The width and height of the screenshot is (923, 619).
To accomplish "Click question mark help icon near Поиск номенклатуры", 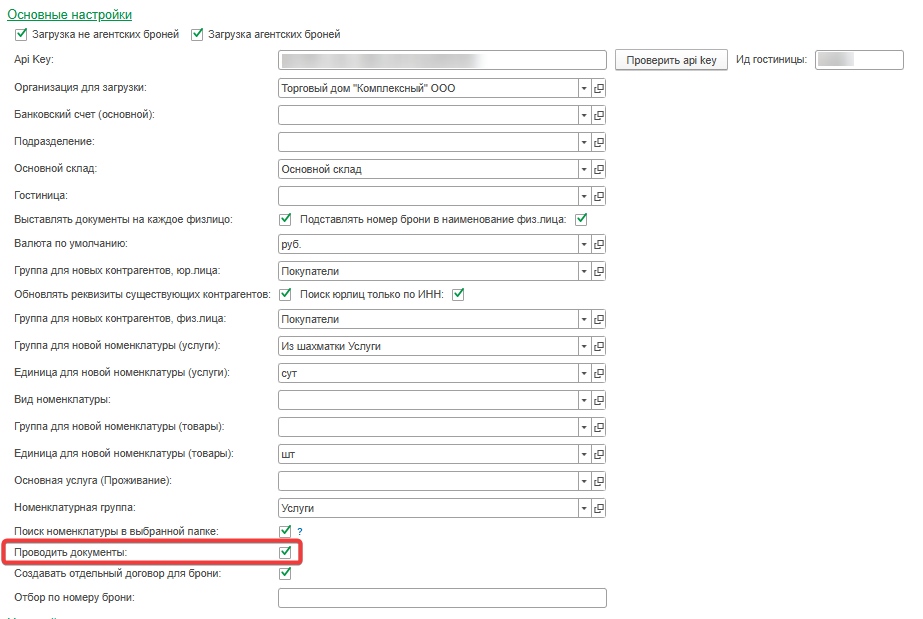I will 299,531.
